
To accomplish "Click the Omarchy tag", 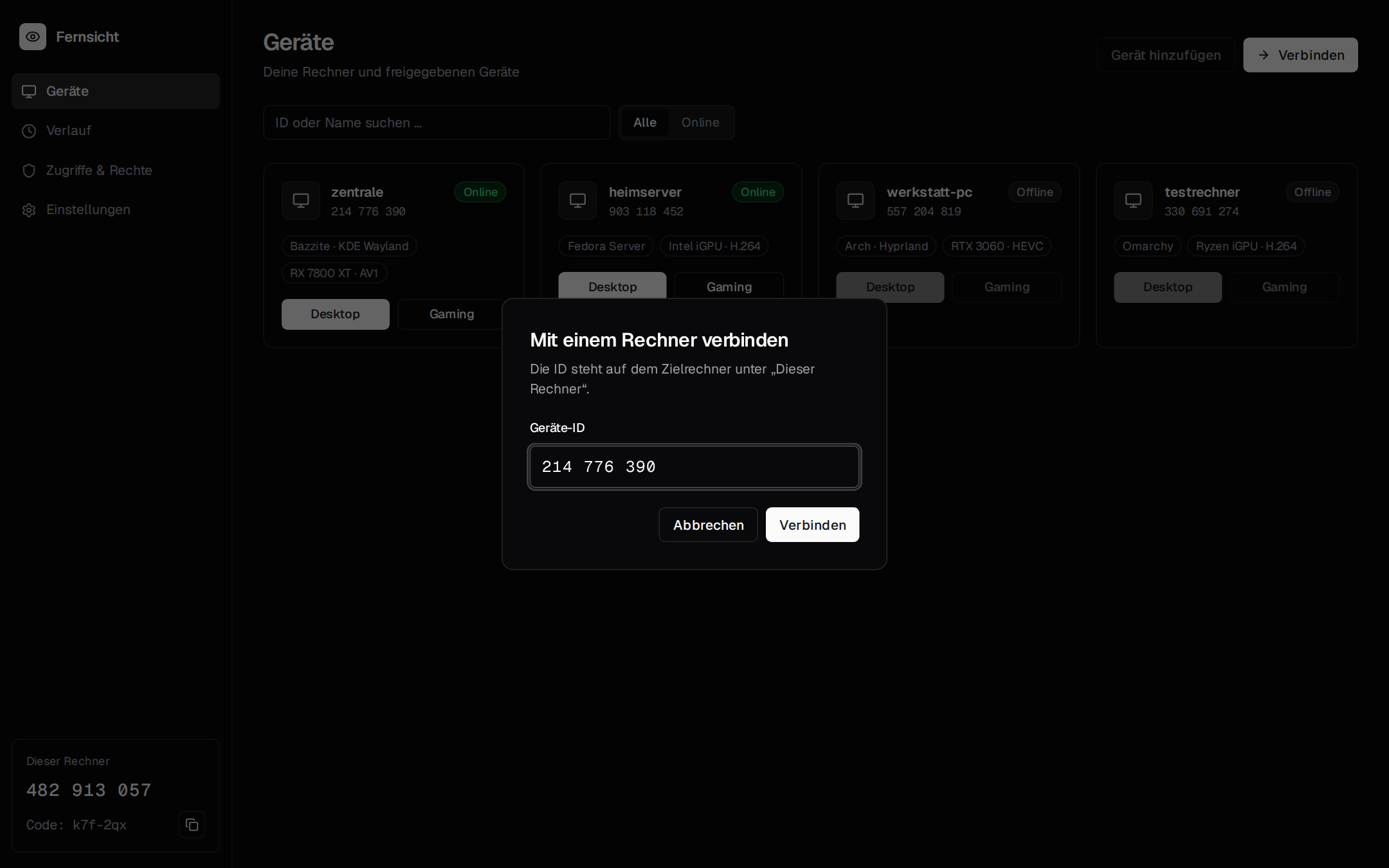I will [1147, 246].
